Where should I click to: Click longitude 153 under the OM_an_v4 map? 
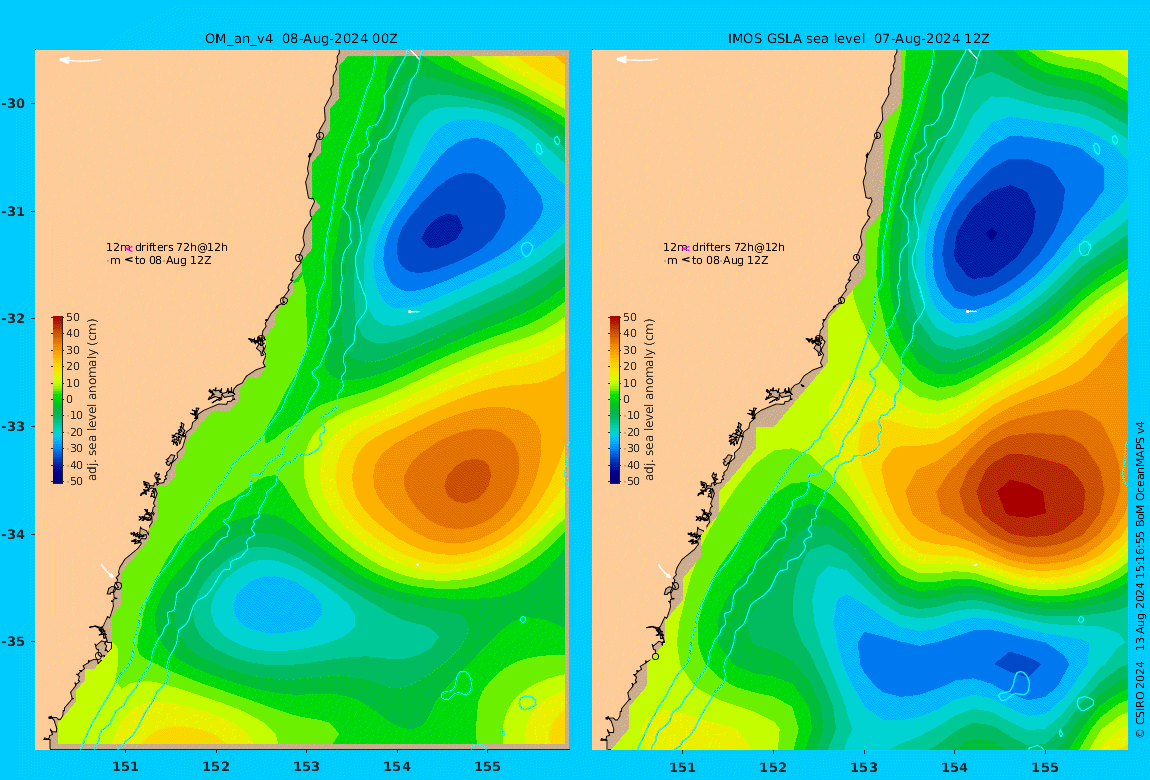307,767
